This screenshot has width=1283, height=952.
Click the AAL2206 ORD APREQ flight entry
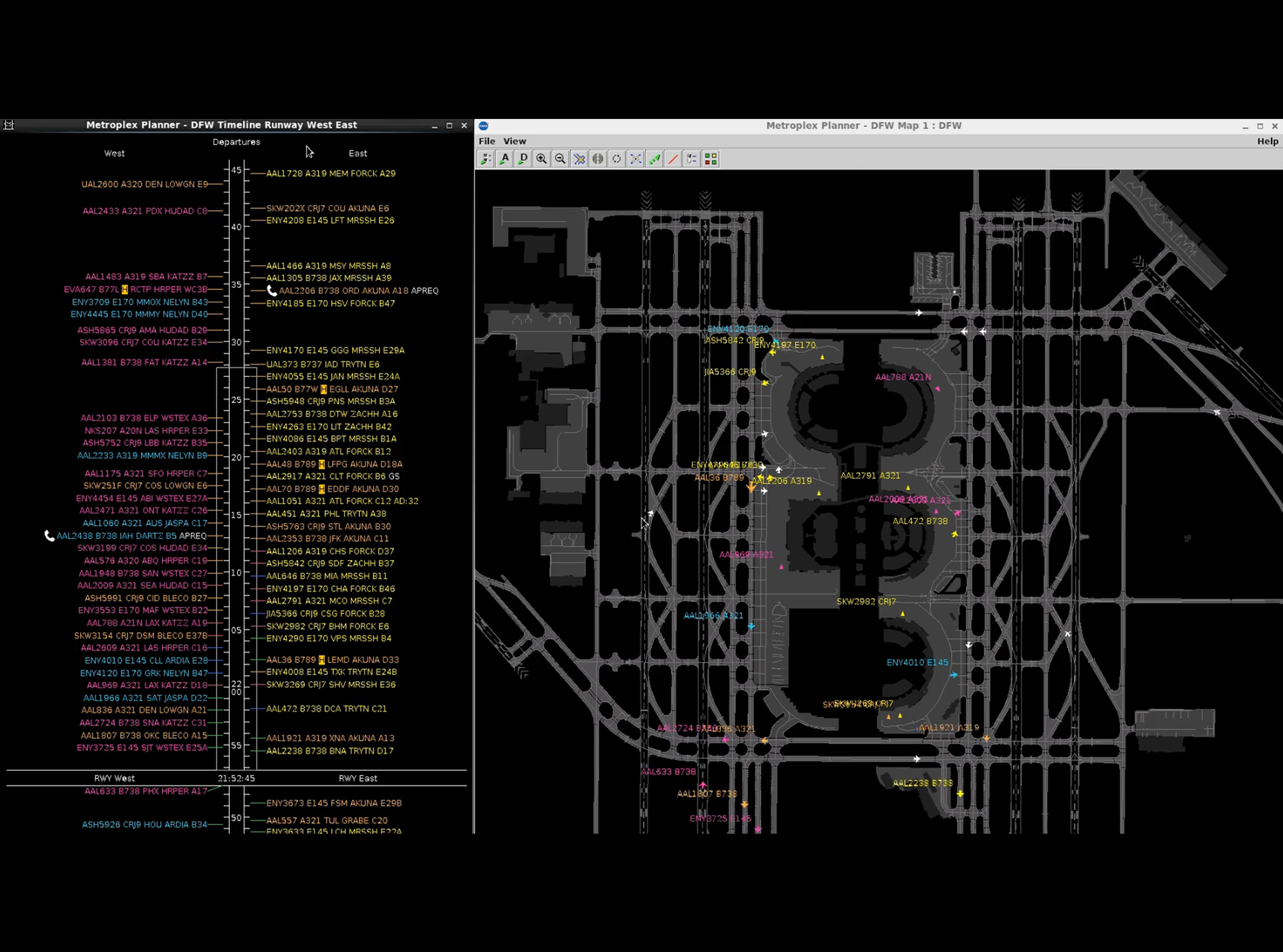(345, 290)
